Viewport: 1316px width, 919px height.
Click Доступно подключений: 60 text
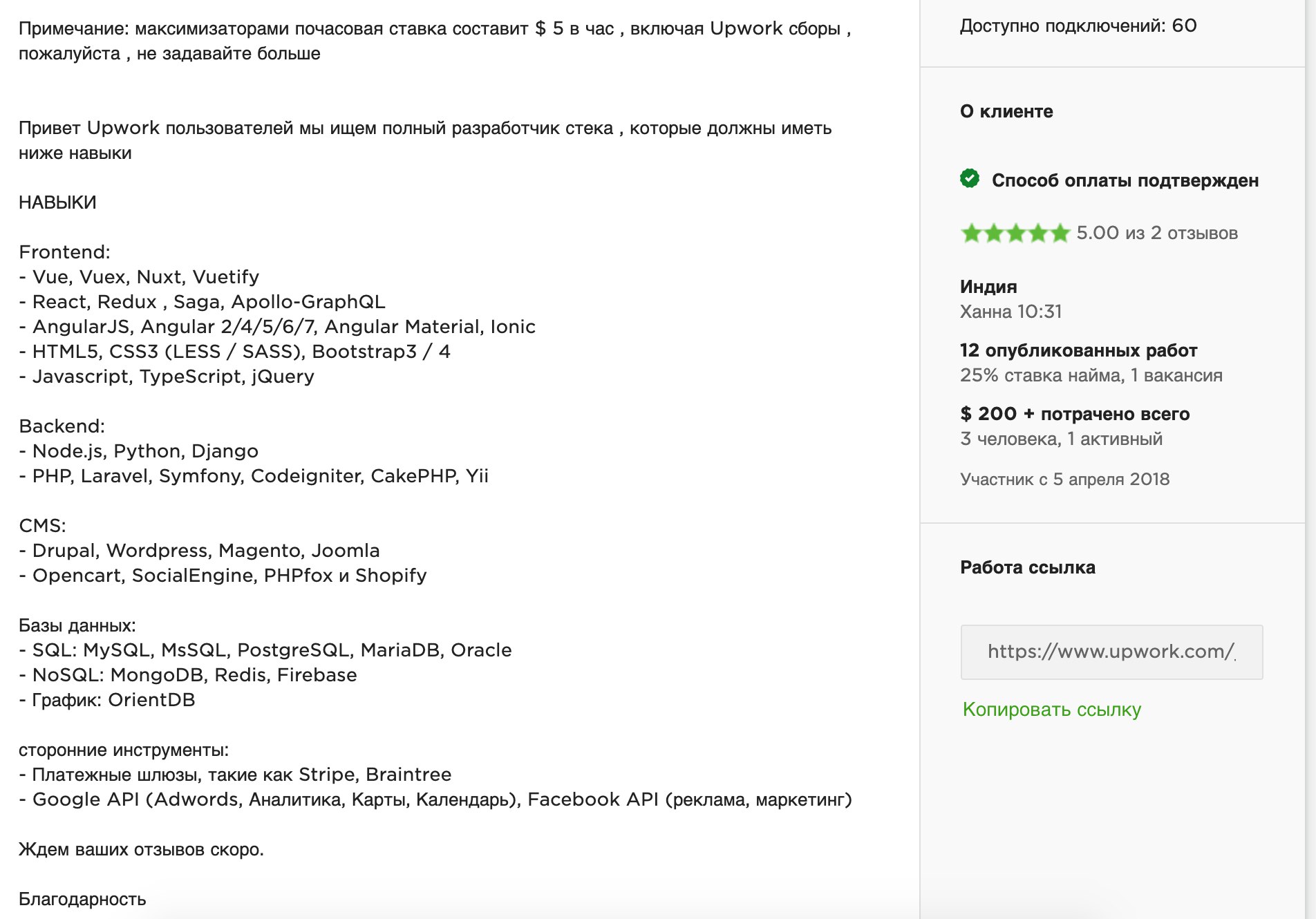point(1078,26)
